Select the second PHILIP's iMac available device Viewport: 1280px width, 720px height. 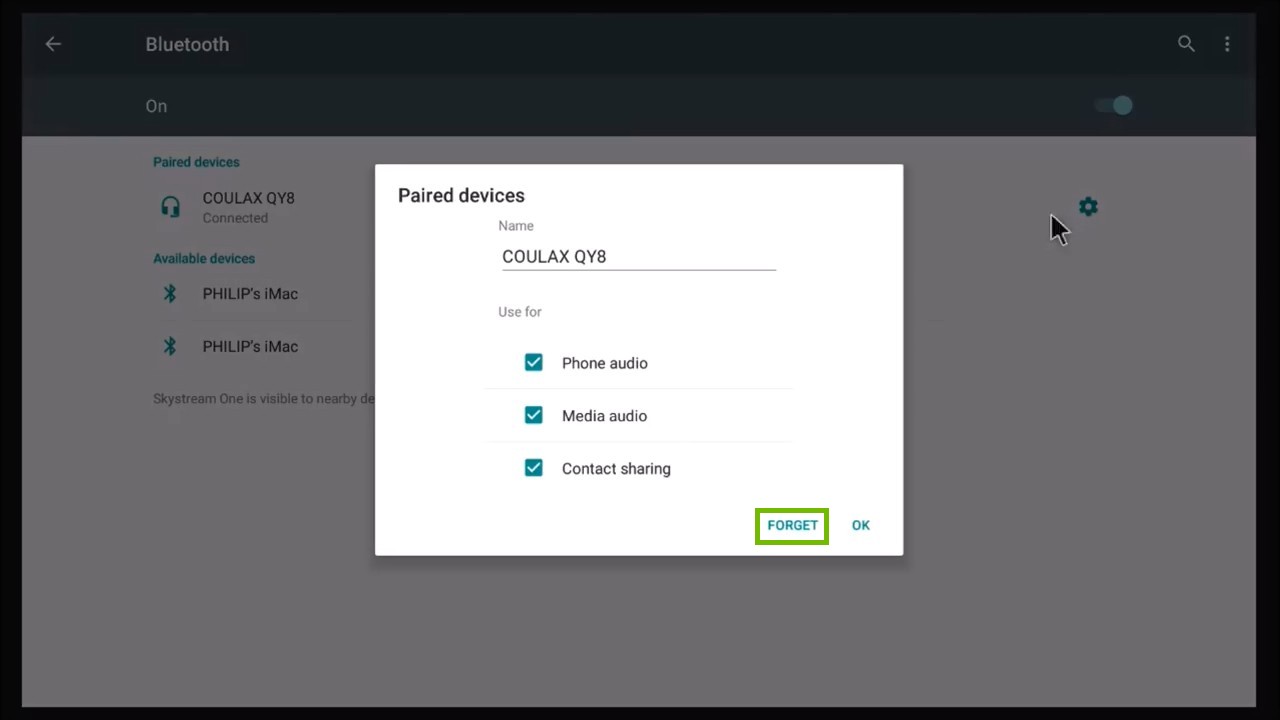coord(250,346)
